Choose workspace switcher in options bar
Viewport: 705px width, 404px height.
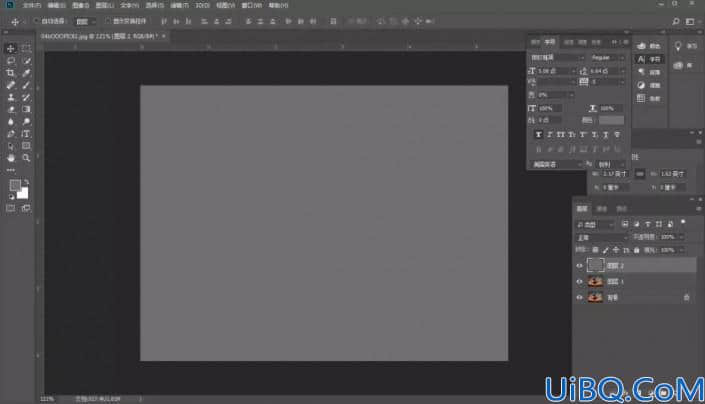pyautogui.click(x=690, y=21)
